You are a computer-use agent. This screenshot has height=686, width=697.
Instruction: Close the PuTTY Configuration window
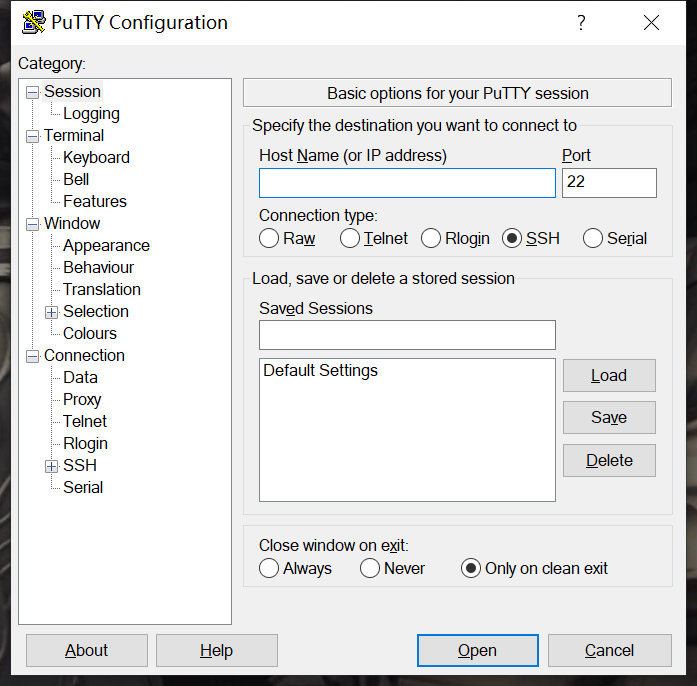pos(651,22)
